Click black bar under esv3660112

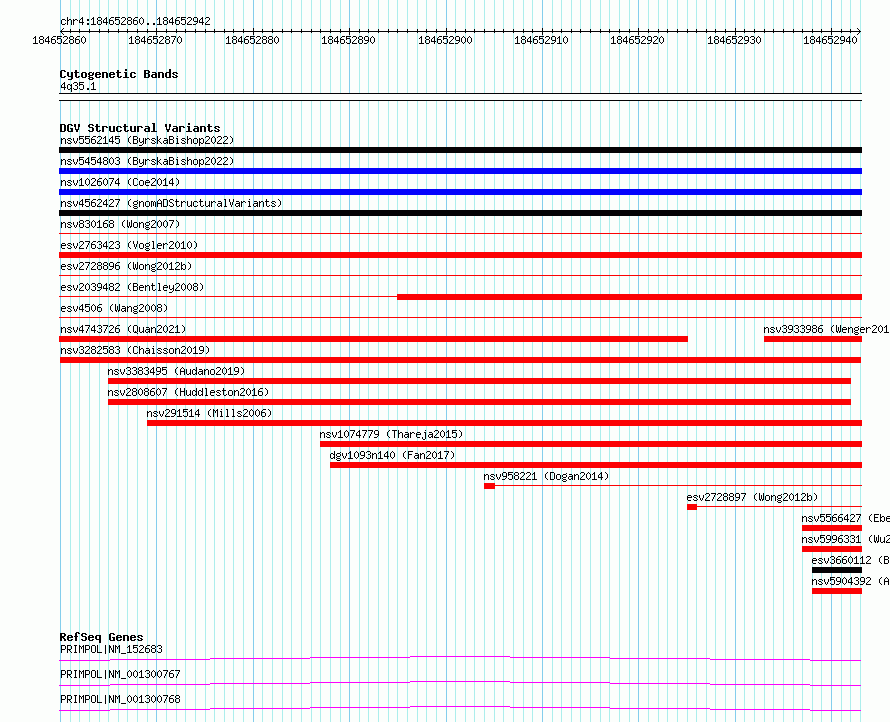[x=837, y=570]
